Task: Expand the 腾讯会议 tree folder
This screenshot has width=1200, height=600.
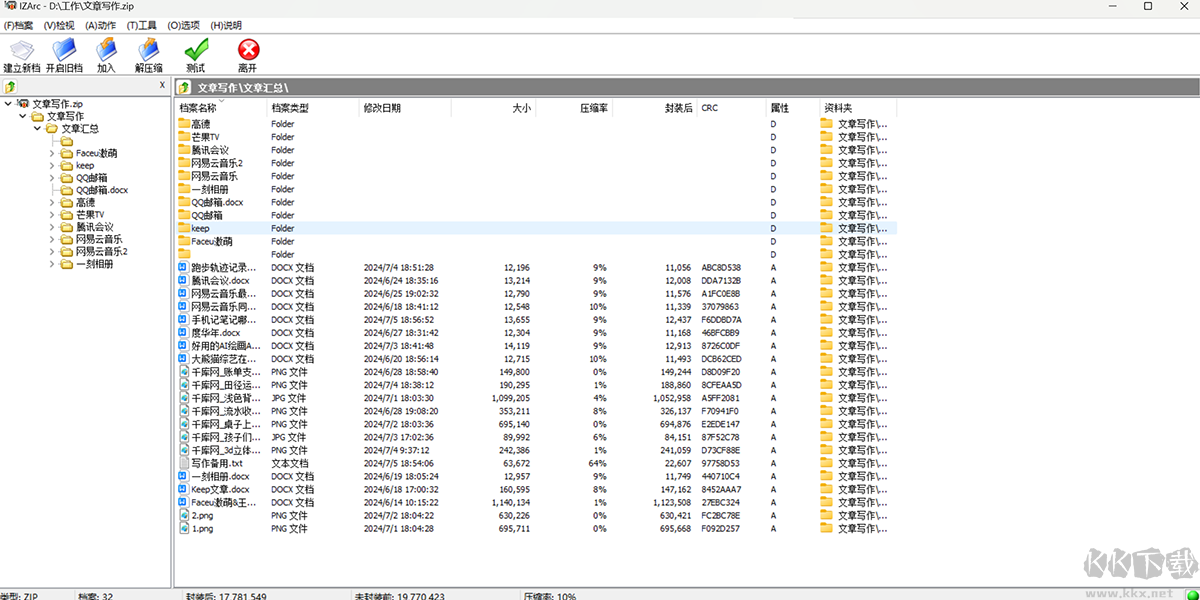Action: click(52, 227)
